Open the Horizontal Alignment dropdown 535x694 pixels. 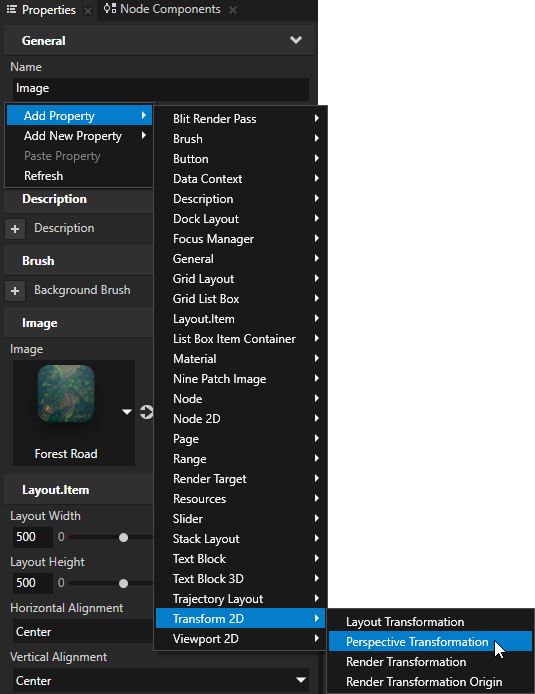coord(83,632)
